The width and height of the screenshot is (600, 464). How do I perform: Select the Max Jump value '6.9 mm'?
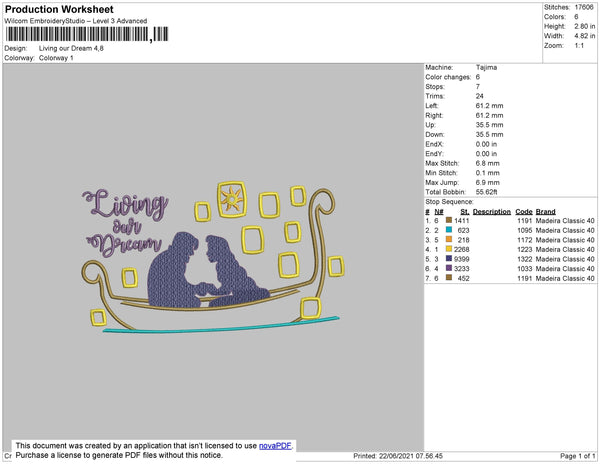click(488, 182)
